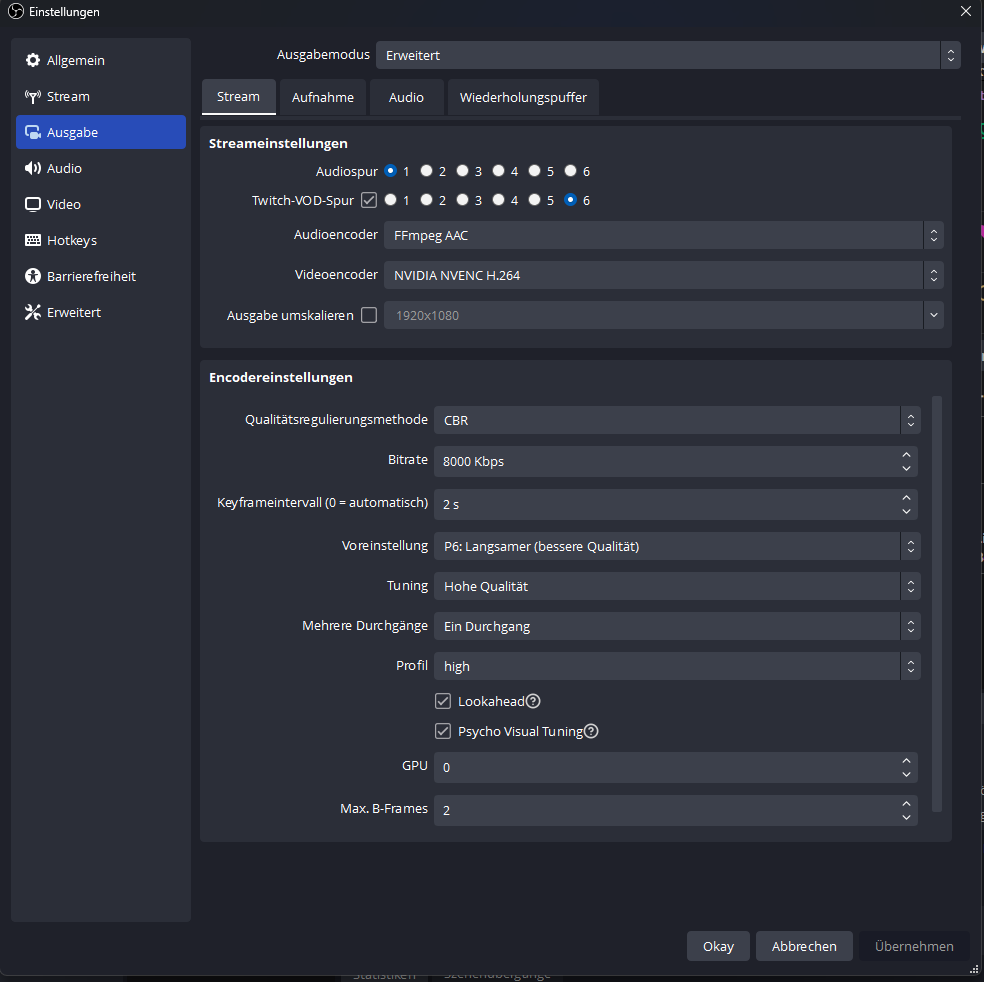The width and height of the screenshot is (984, 982).
Task: Click the Erweitert tools icon in sidebar
Action: pyautogui.click(x=33, y=313)
